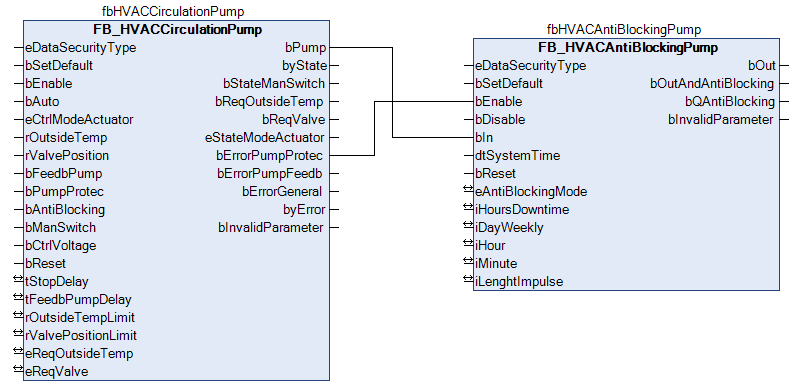The height and width of the screenshot is (386, 798).
Task: Click tFeedbPumpDelay in/out variable
Action: pos(78,299)
